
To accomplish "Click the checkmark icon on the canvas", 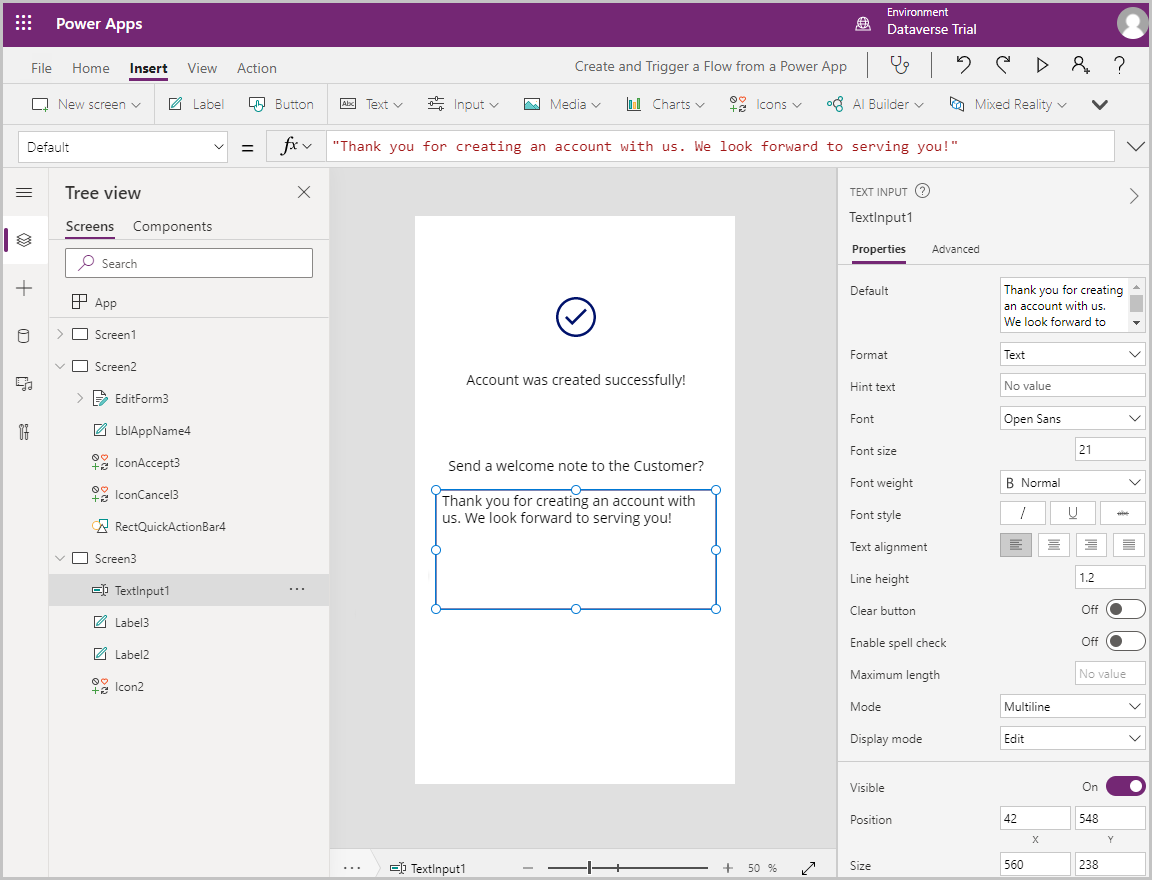I will point(575,317).
